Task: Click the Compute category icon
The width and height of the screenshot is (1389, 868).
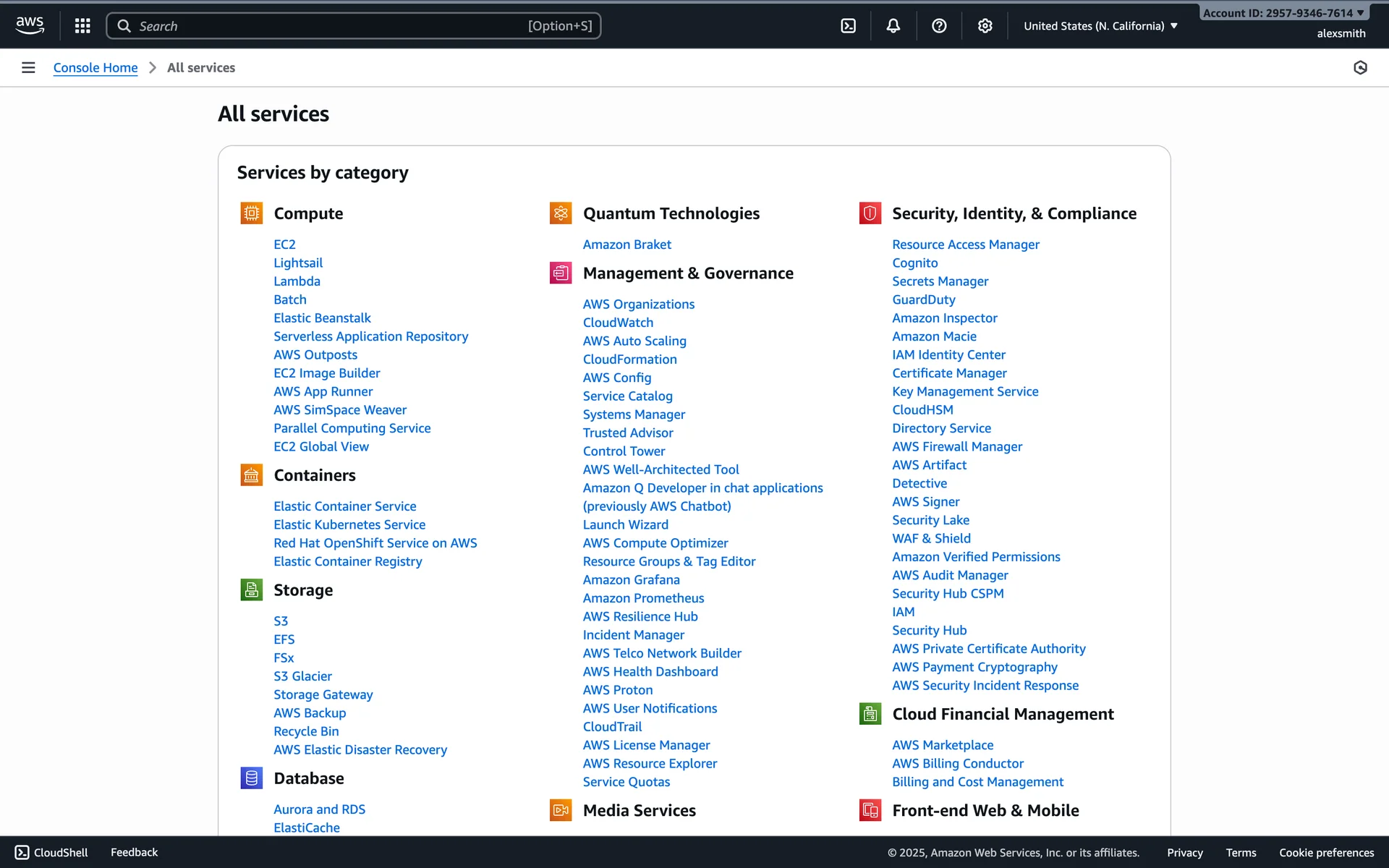Action: (x=251, y=213)
